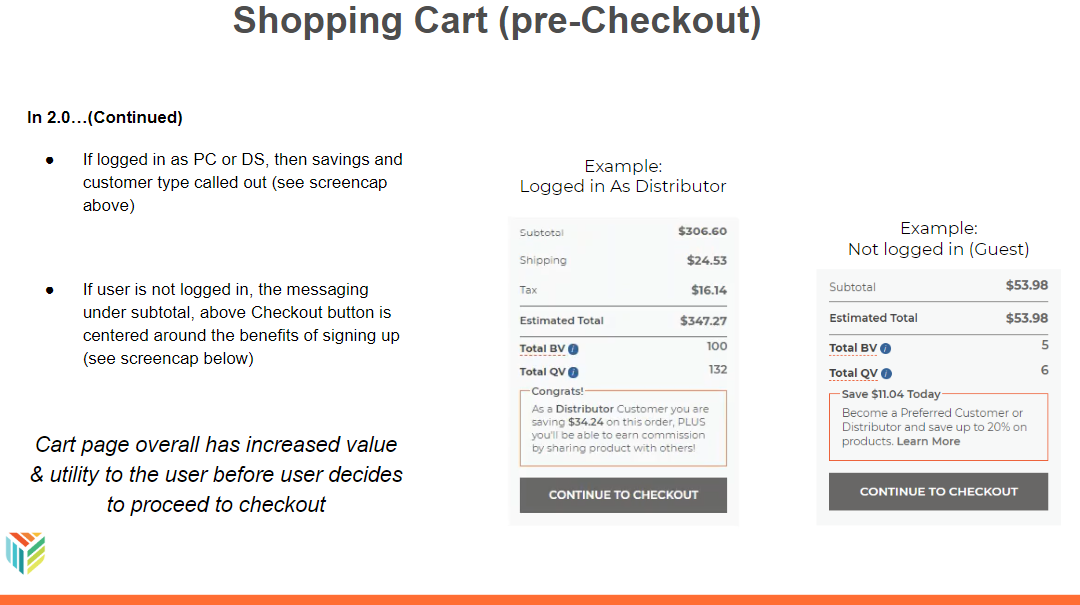Click the colorful logo in the bottom-left corner

(x=26, y=553)
